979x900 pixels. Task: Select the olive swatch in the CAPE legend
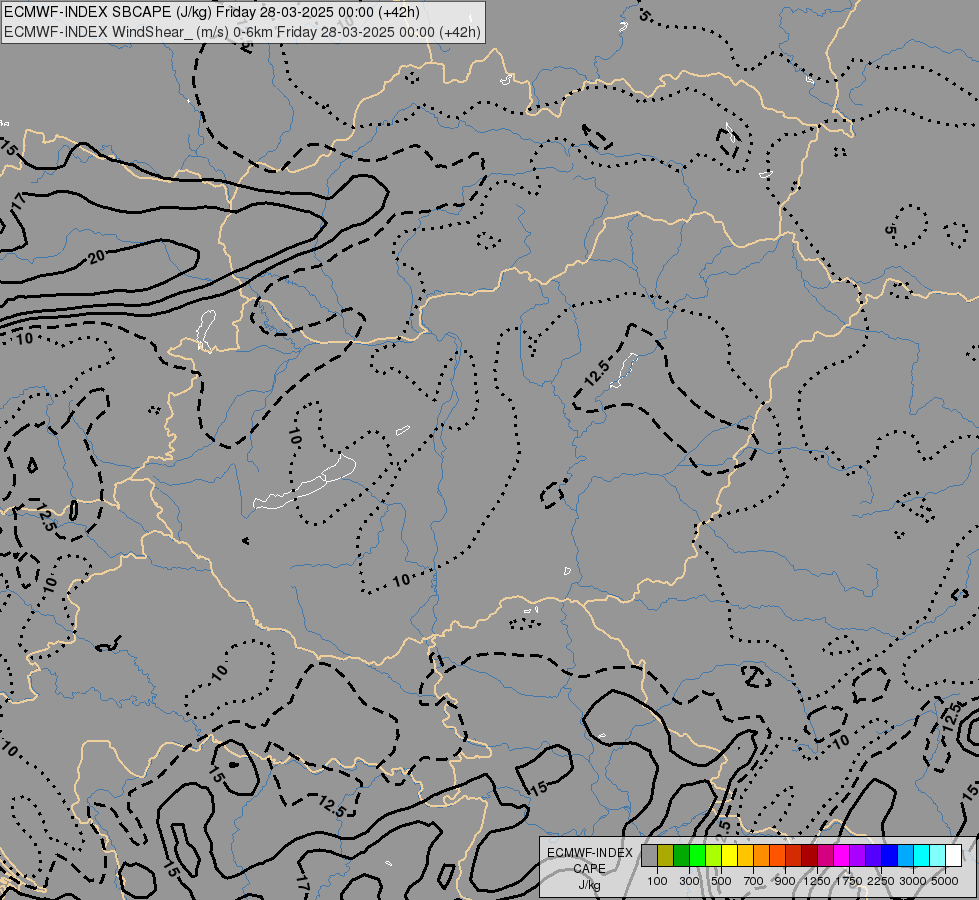point(666,855)
